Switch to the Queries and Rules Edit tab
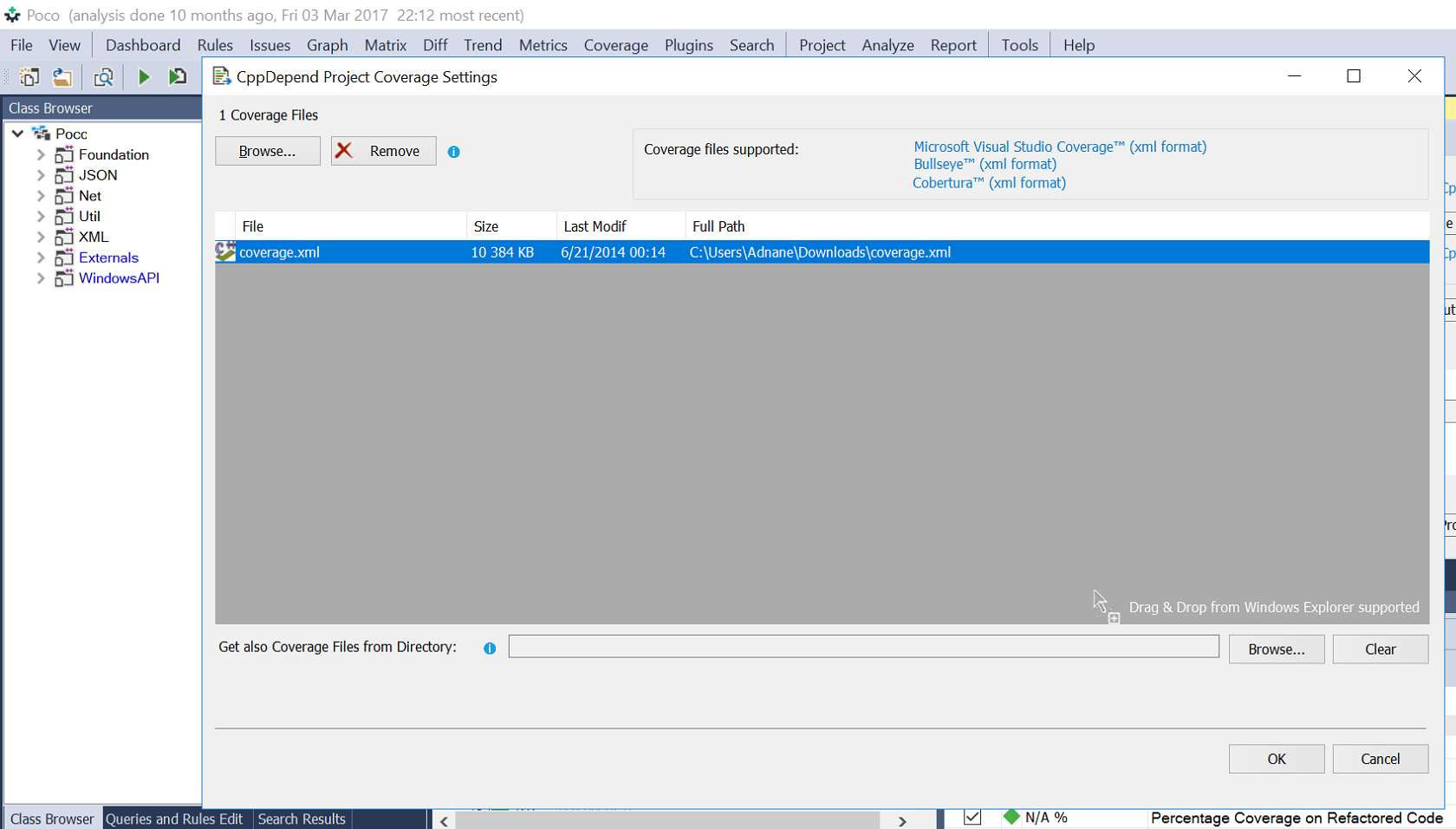1456x829 pixels. 174,819
